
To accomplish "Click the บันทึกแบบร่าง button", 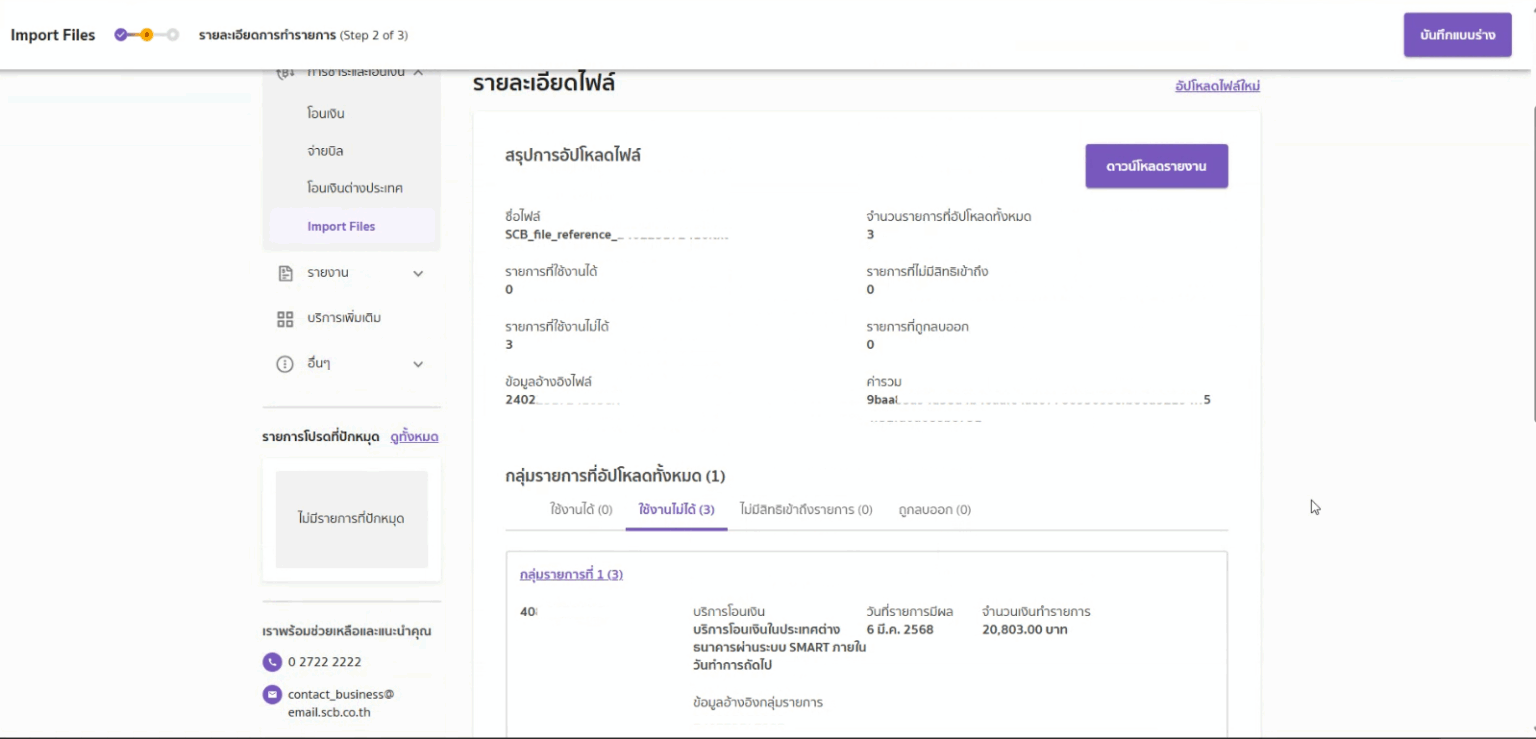I will click(1457, 35).
